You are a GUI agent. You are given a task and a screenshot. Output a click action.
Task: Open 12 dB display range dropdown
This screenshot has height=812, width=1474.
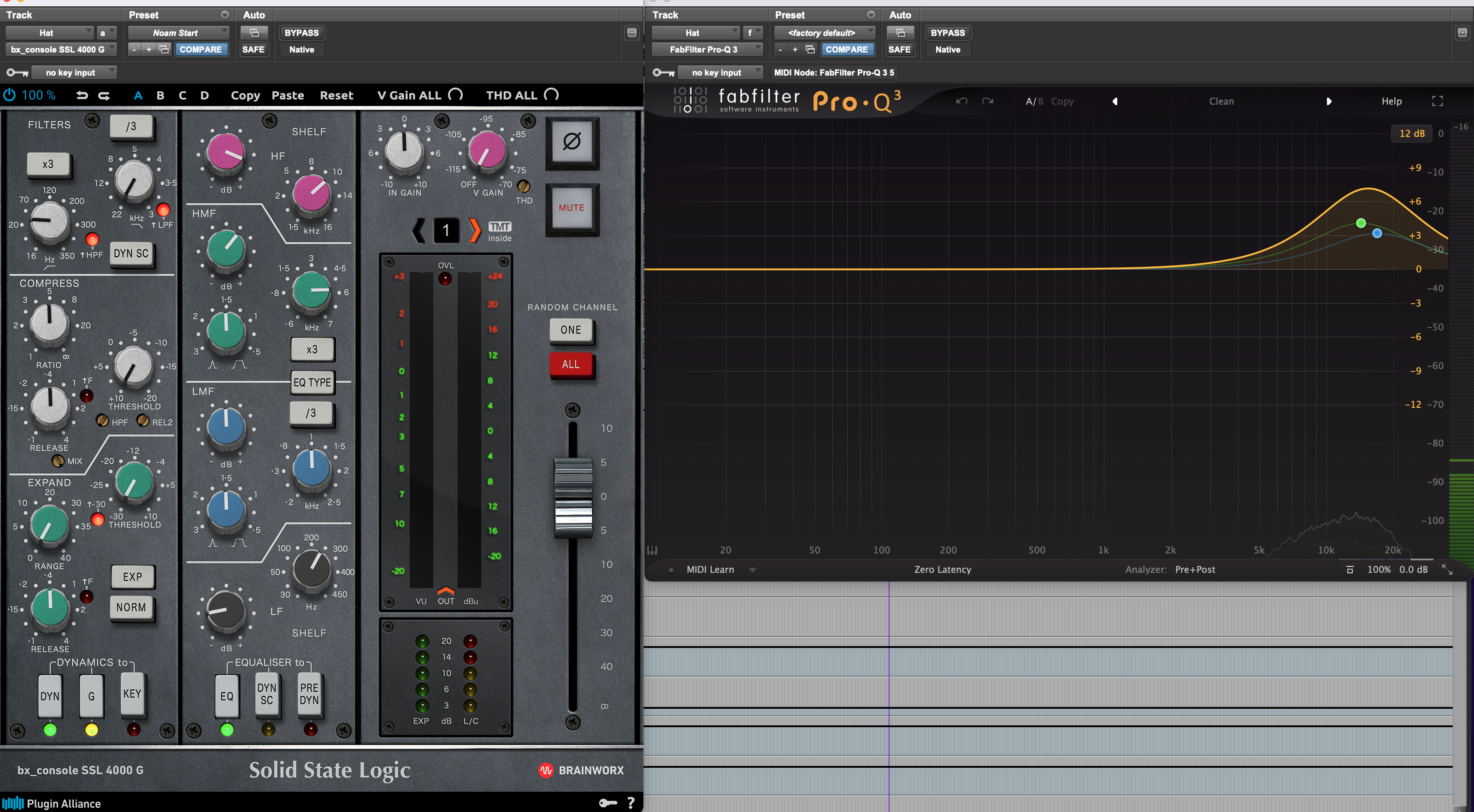pos(1412,133)
